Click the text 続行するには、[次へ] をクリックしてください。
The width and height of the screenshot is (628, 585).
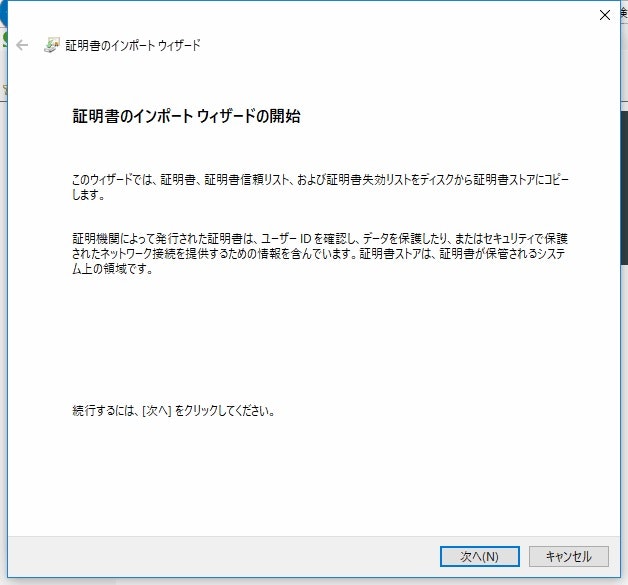tap(173, 410)
